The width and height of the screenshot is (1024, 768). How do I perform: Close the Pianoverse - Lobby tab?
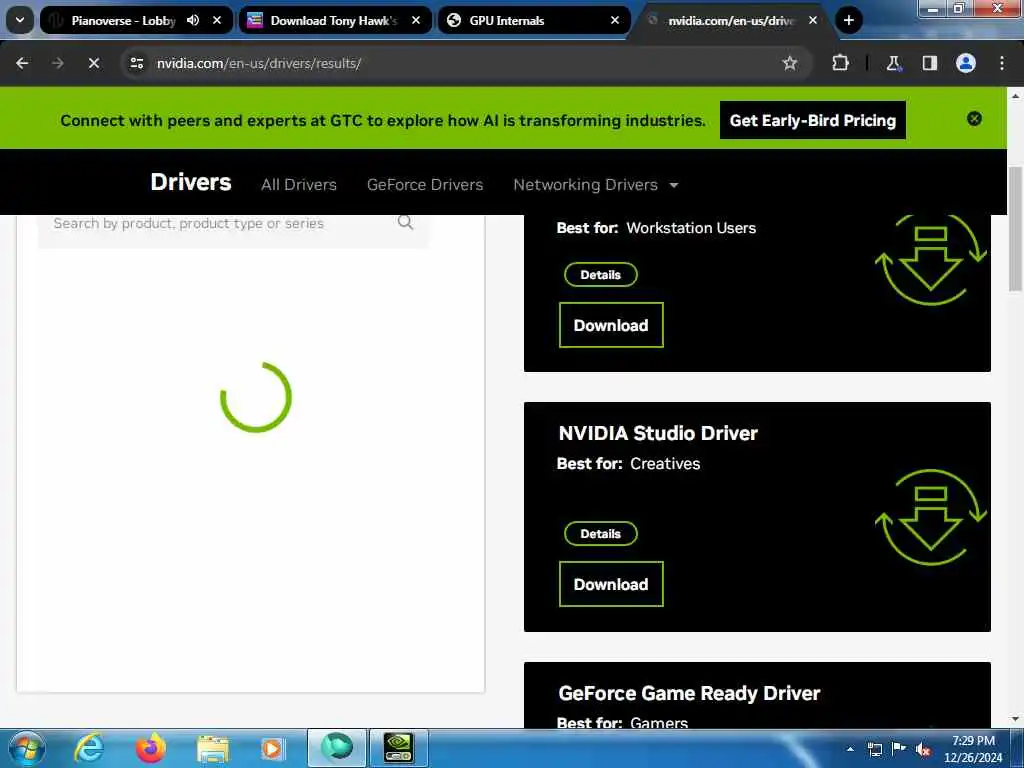pyautogui.click(x=217, y=20)
